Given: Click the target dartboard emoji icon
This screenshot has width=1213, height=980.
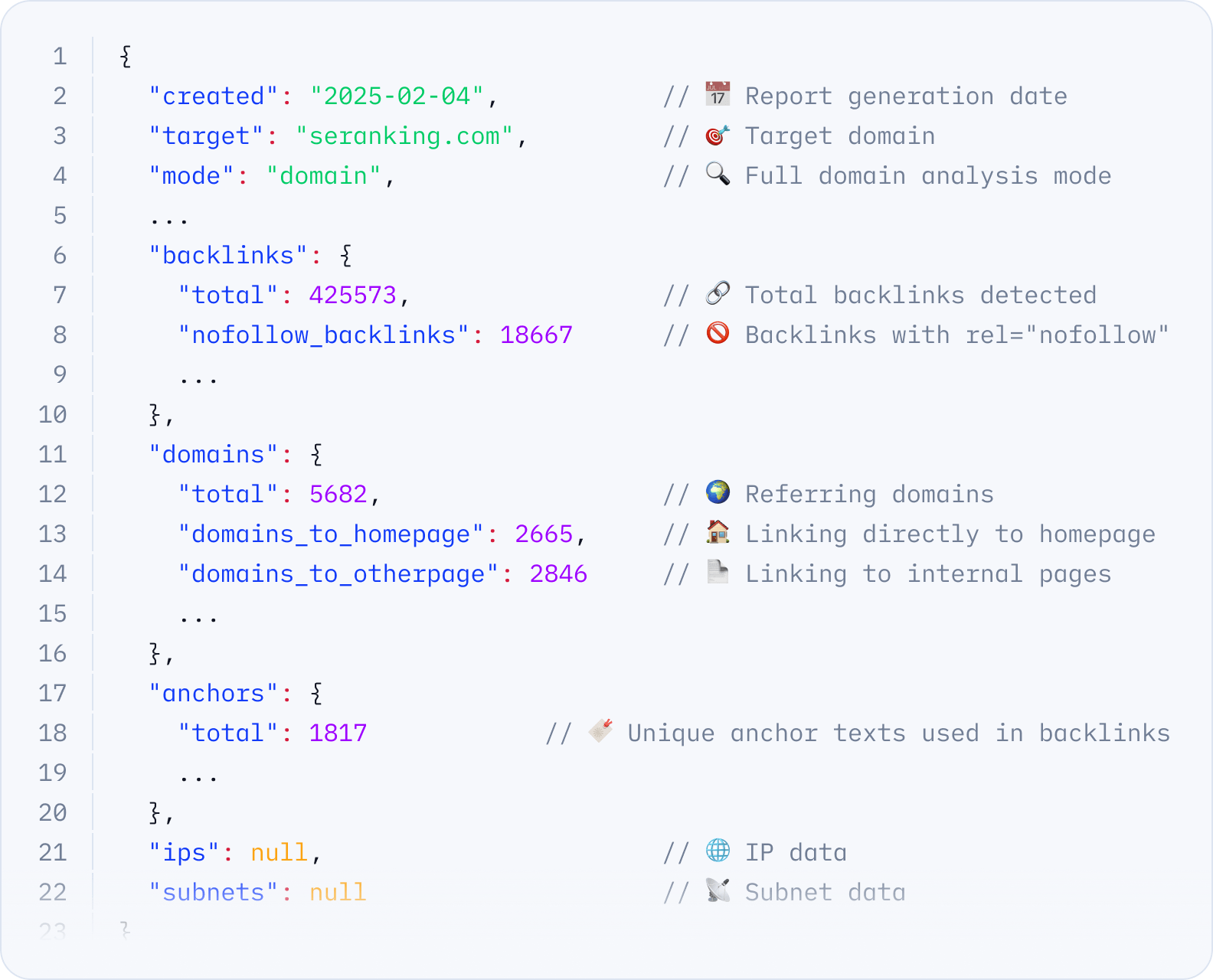Looking at the screenshot, I should click(718, 135).
